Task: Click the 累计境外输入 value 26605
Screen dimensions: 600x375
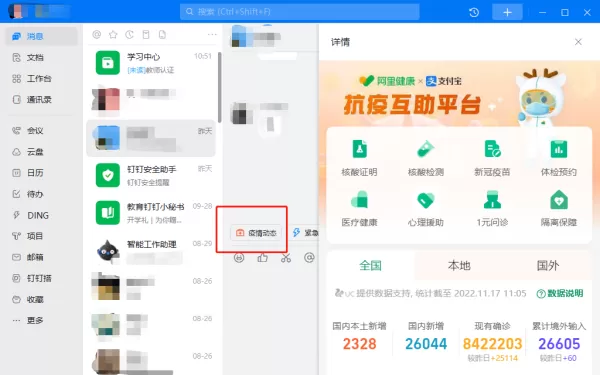Action: (559, 344)
